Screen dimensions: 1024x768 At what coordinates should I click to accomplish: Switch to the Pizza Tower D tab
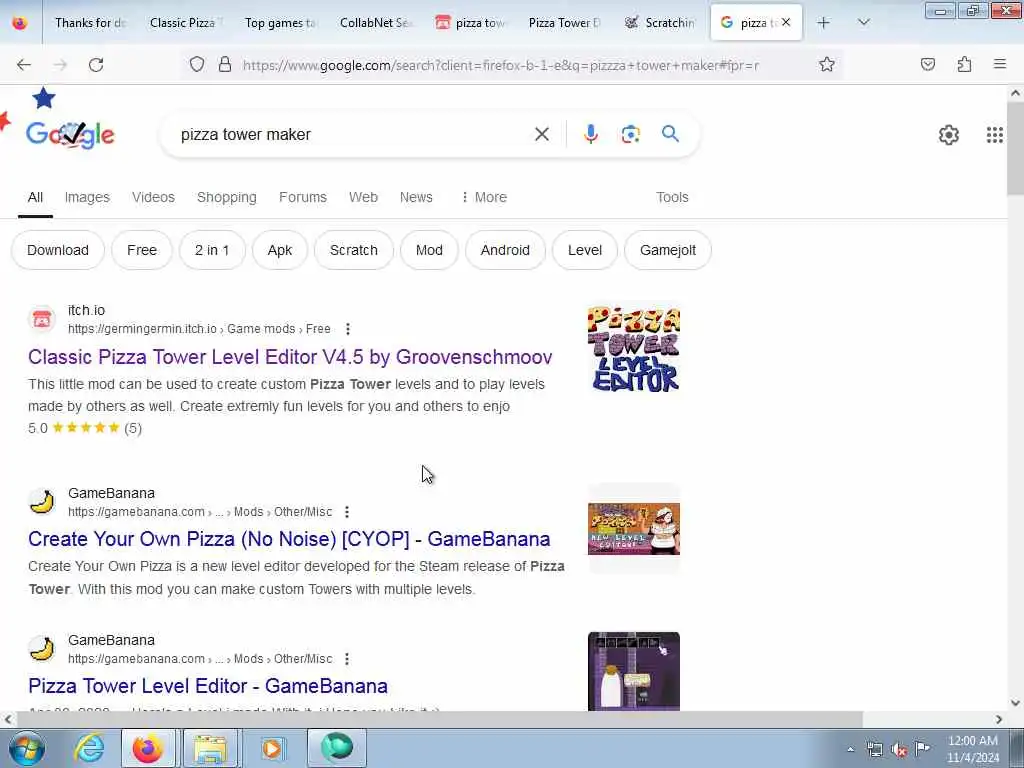pyautogui.click(x=566, y=23)
